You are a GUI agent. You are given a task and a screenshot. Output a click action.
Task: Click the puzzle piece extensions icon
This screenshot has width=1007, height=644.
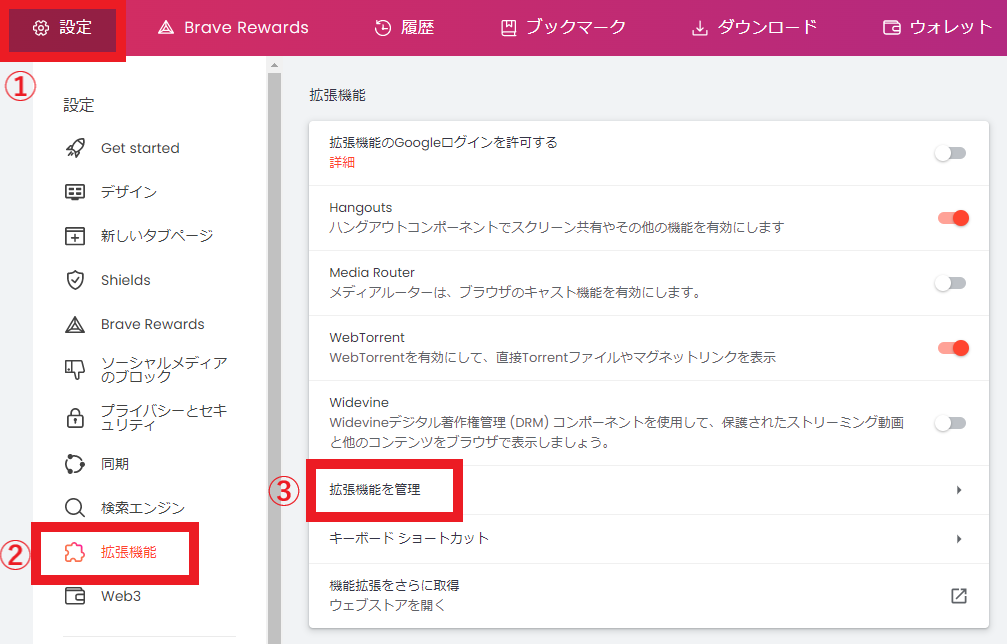coord(74,552)
